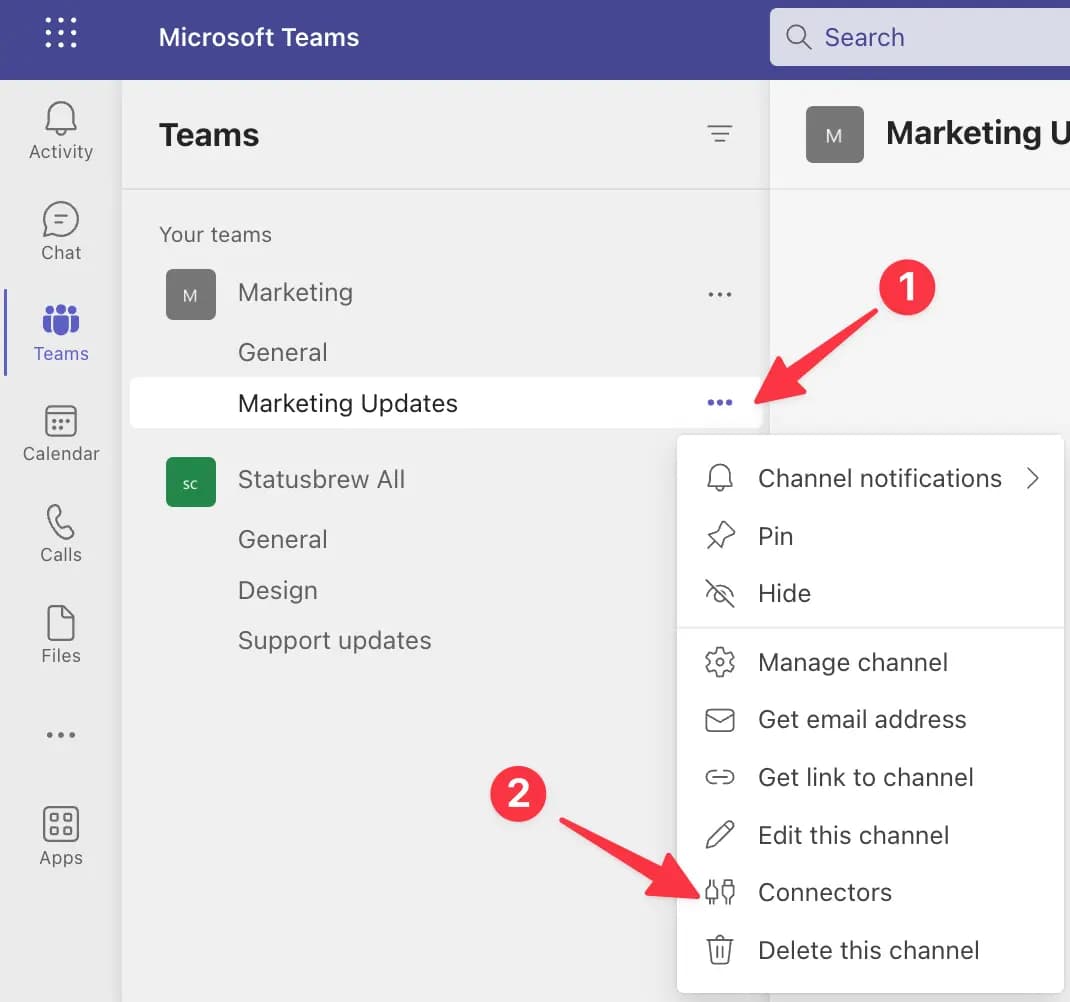1070x1002 pixels.
Task: Click Marketing Updates channel ellipsis button
Action: tap(719, 403)
